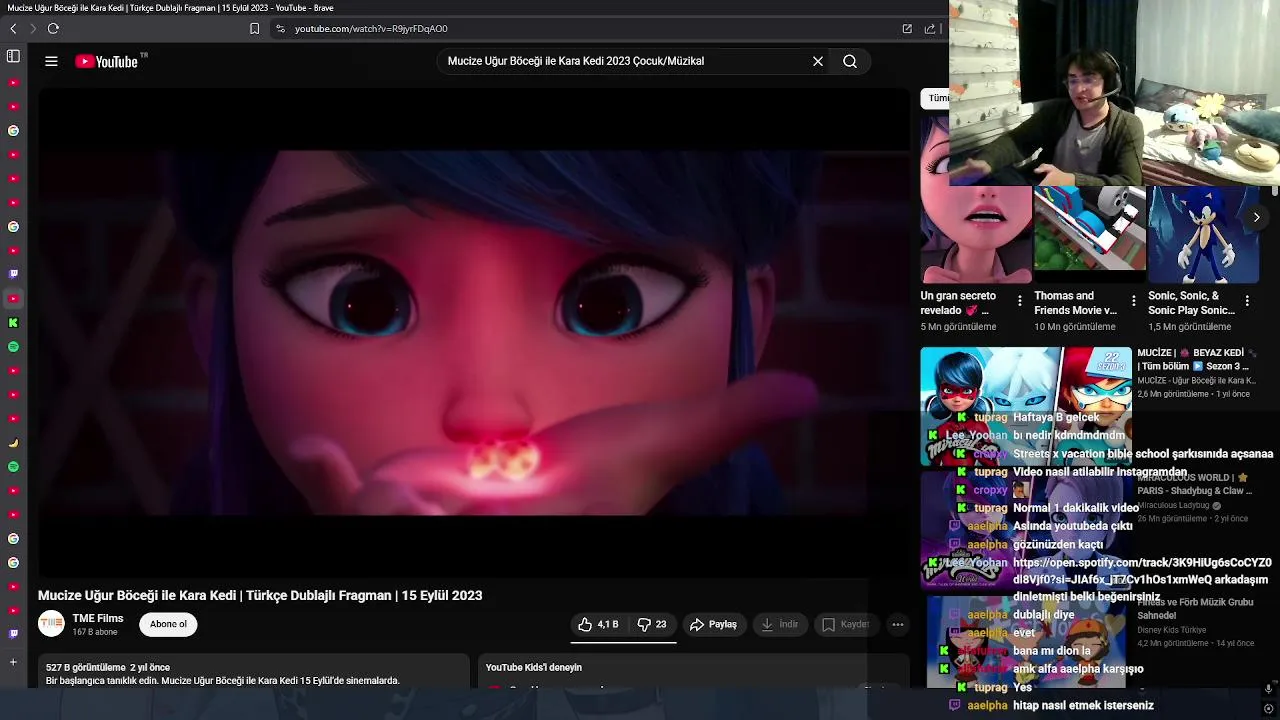This screenshot has width=1280, height=720.
Task: Bookmark this page with the bookmark icon
Action: click(x=254, y=29)
